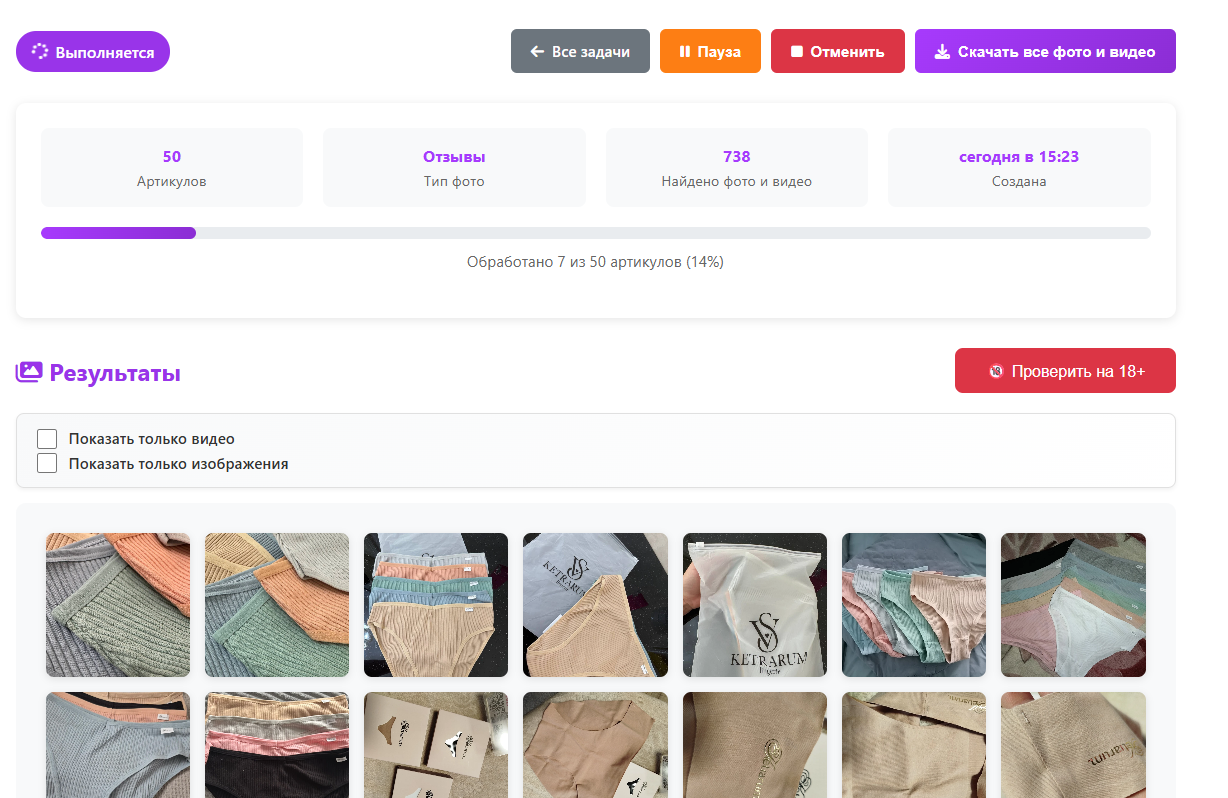Image resolution: width=1228 pixels, height=798 pixels.
Task: Click the images icon beside Результаты heading
Action: click(29, 373)
